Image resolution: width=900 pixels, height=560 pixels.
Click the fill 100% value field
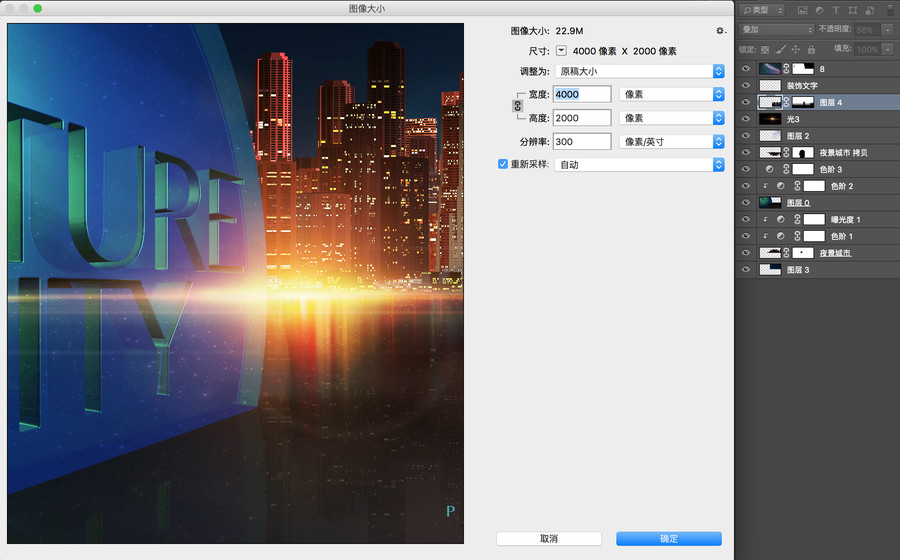coord(868,49)
